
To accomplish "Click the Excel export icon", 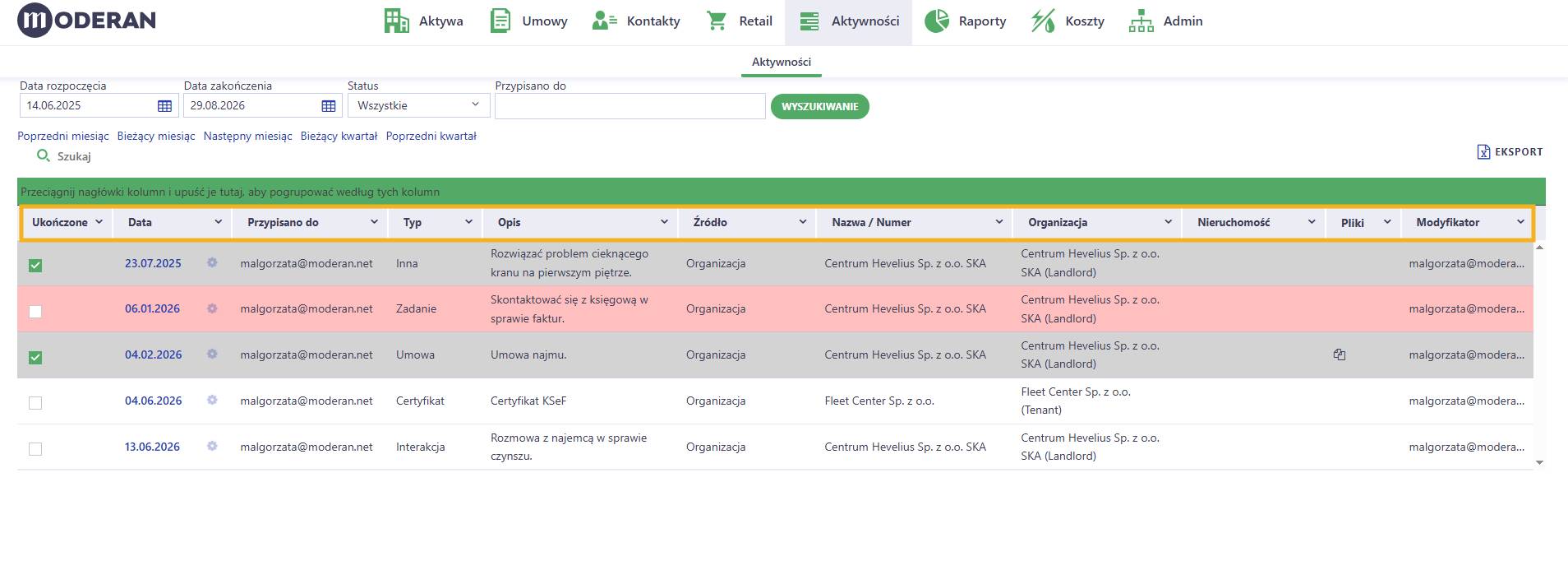I will click(1483, 152).
